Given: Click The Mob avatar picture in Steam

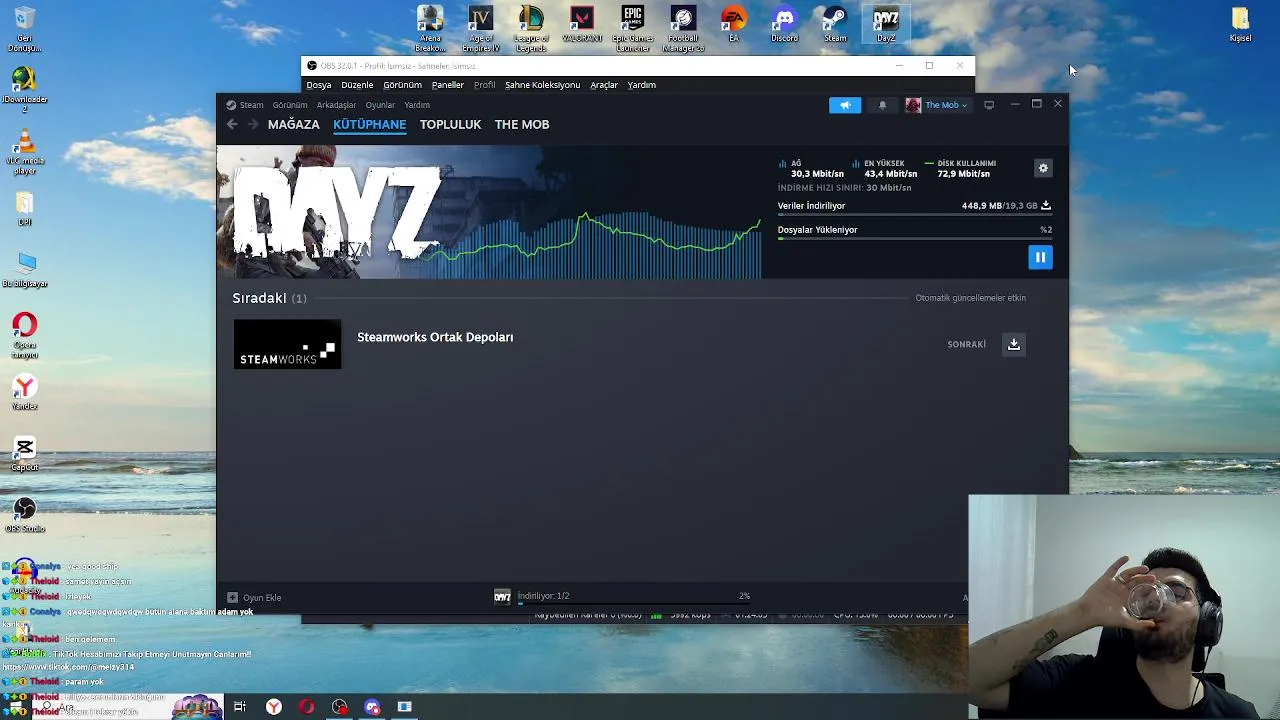Looking at the screenshot, I should 913,105.
